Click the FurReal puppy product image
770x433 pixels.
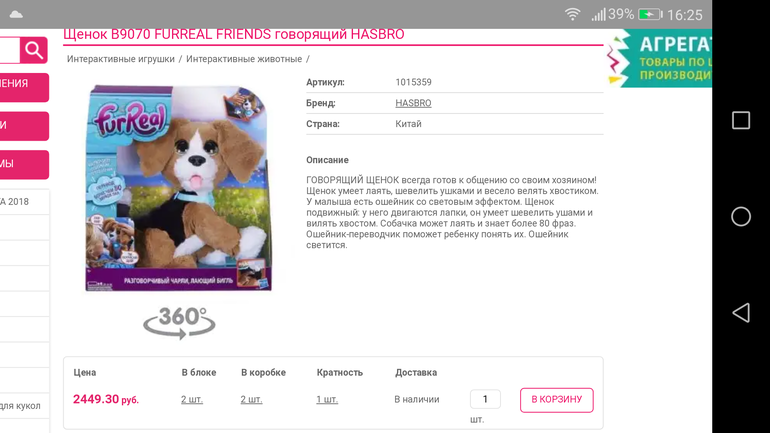pos(179,188)
